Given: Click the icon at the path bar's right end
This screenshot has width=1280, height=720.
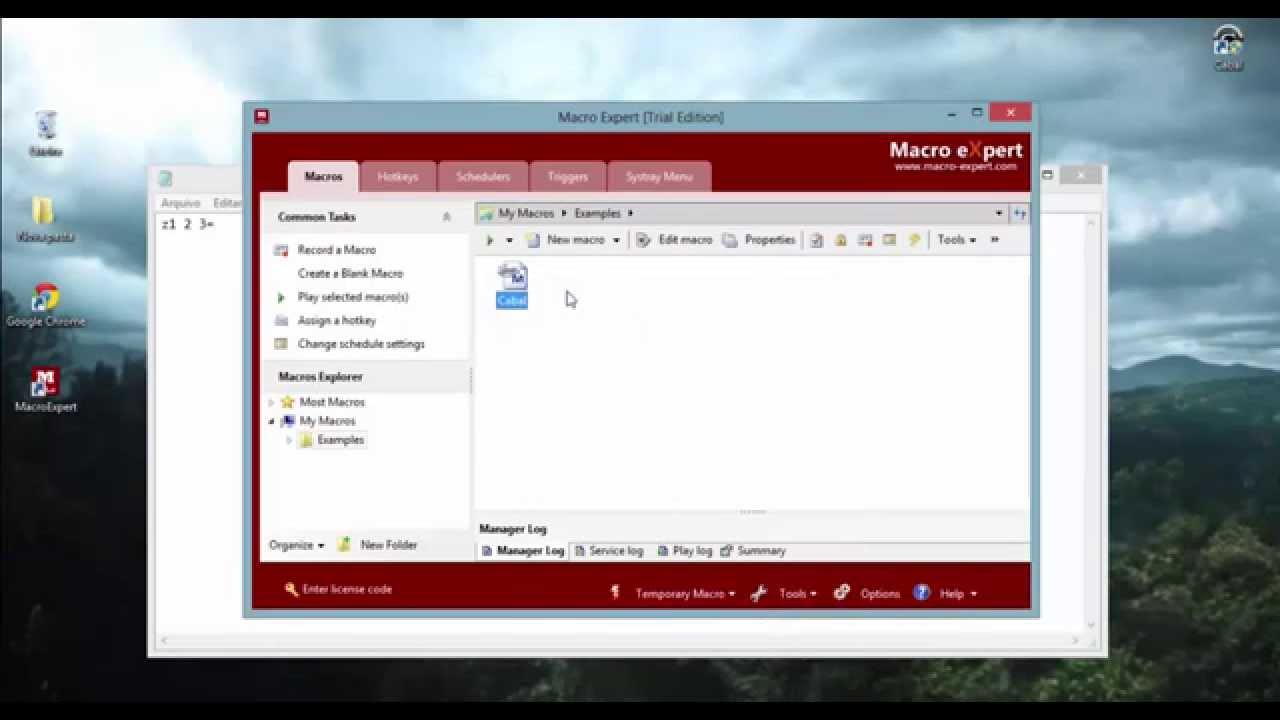Looking at the screenshot, I should pyautogui.click(x=1019, y=213).
